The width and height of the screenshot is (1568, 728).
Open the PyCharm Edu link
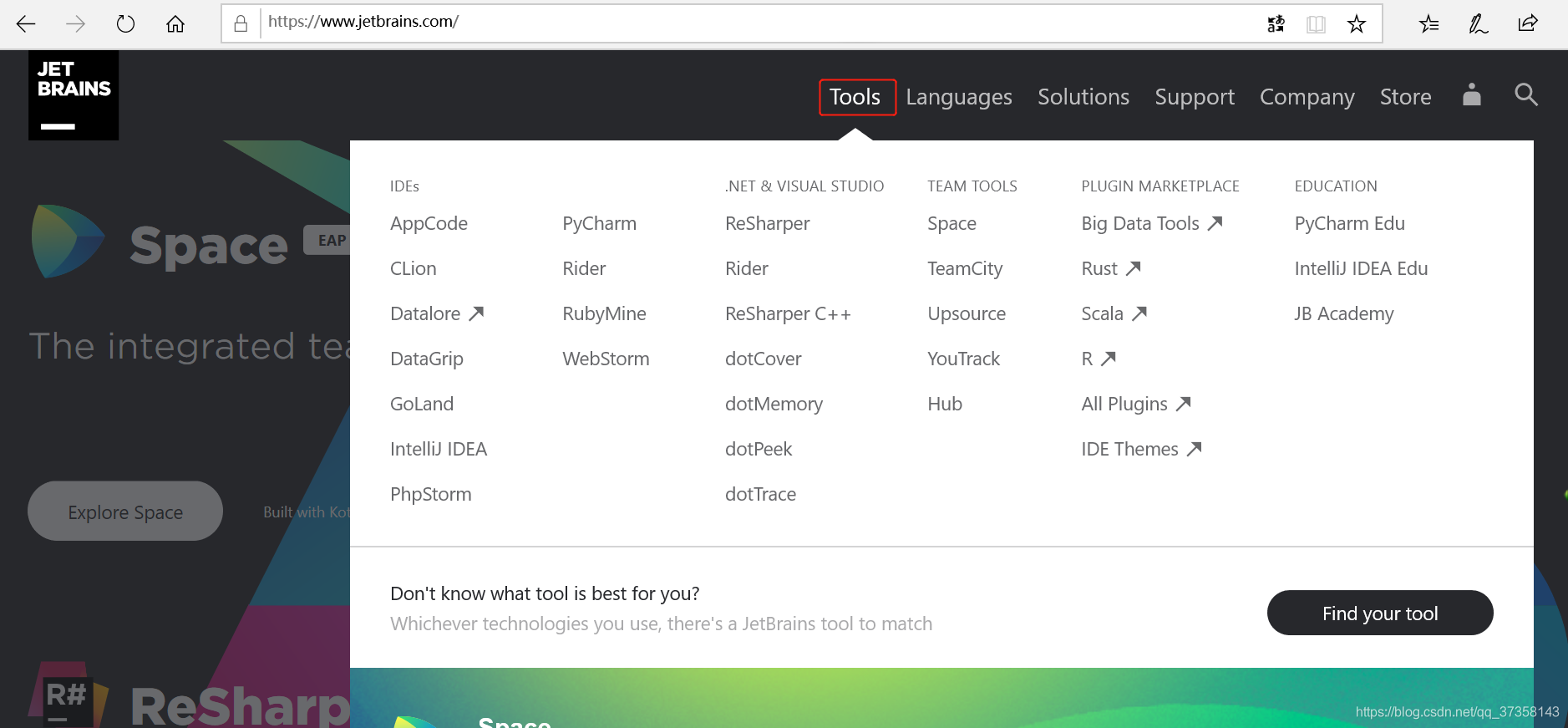pos(1350,223)
